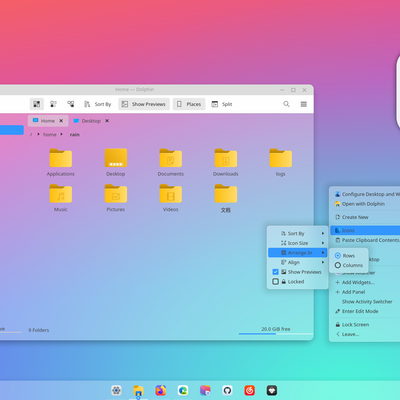
Task: Open the purple app icon next to Edge
Action: (205, 390)
